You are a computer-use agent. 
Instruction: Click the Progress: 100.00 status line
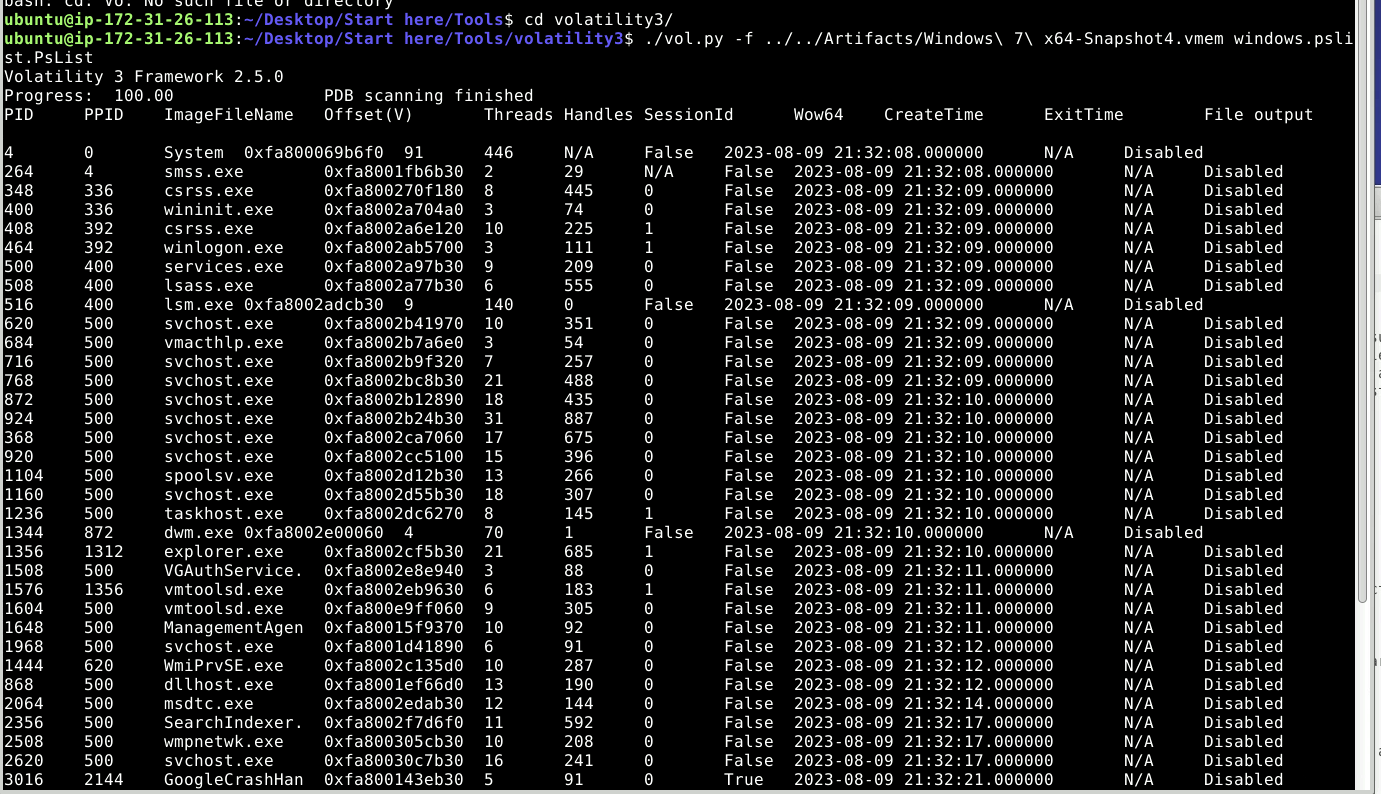(84, 95)
